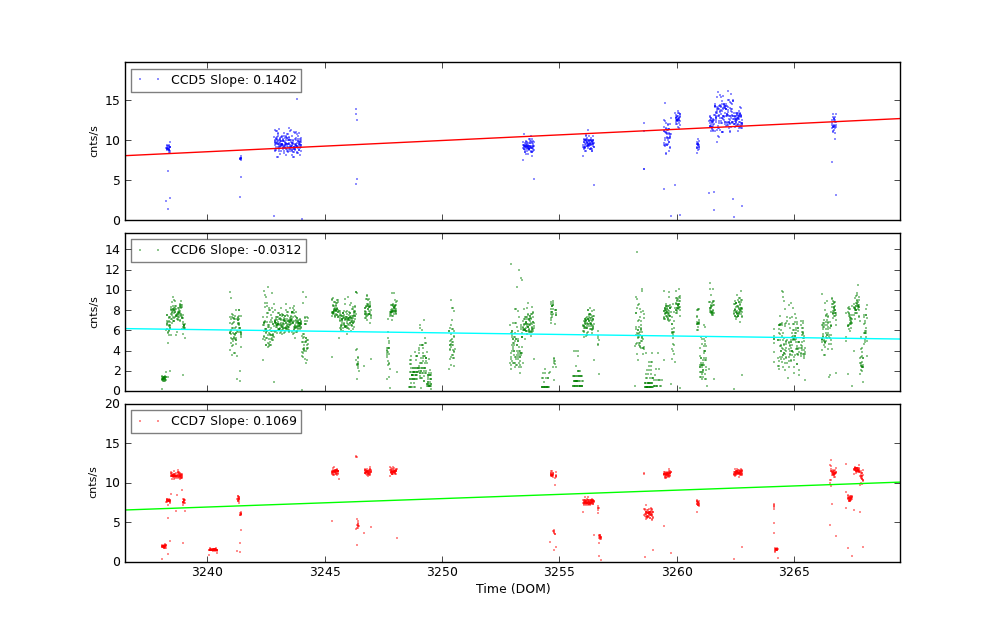Click the 3240 x-axis tick label
This screenshot has width=1000, height=624.
coord(207,572)
